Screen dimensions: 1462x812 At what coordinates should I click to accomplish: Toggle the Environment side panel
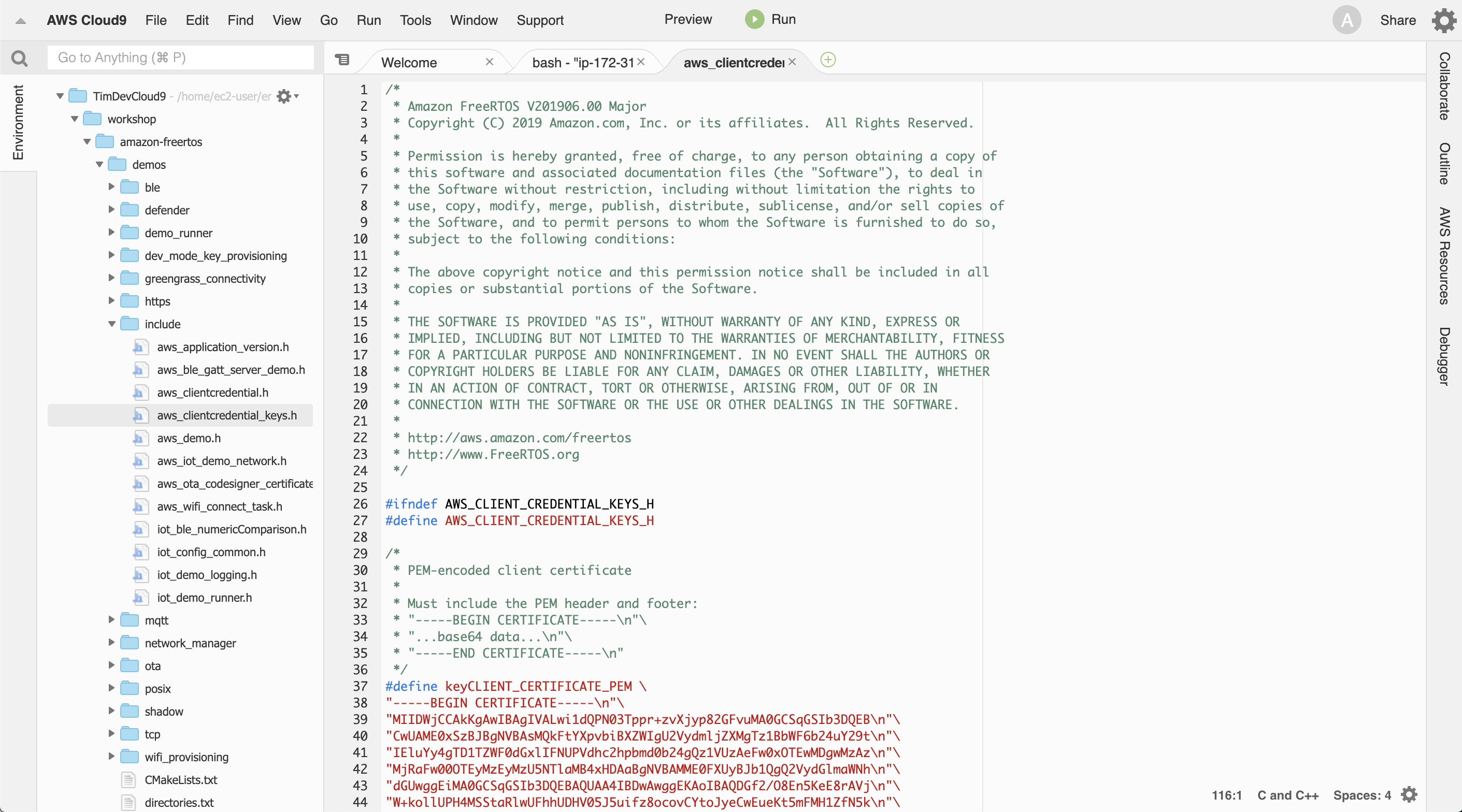tap(18, 123)
